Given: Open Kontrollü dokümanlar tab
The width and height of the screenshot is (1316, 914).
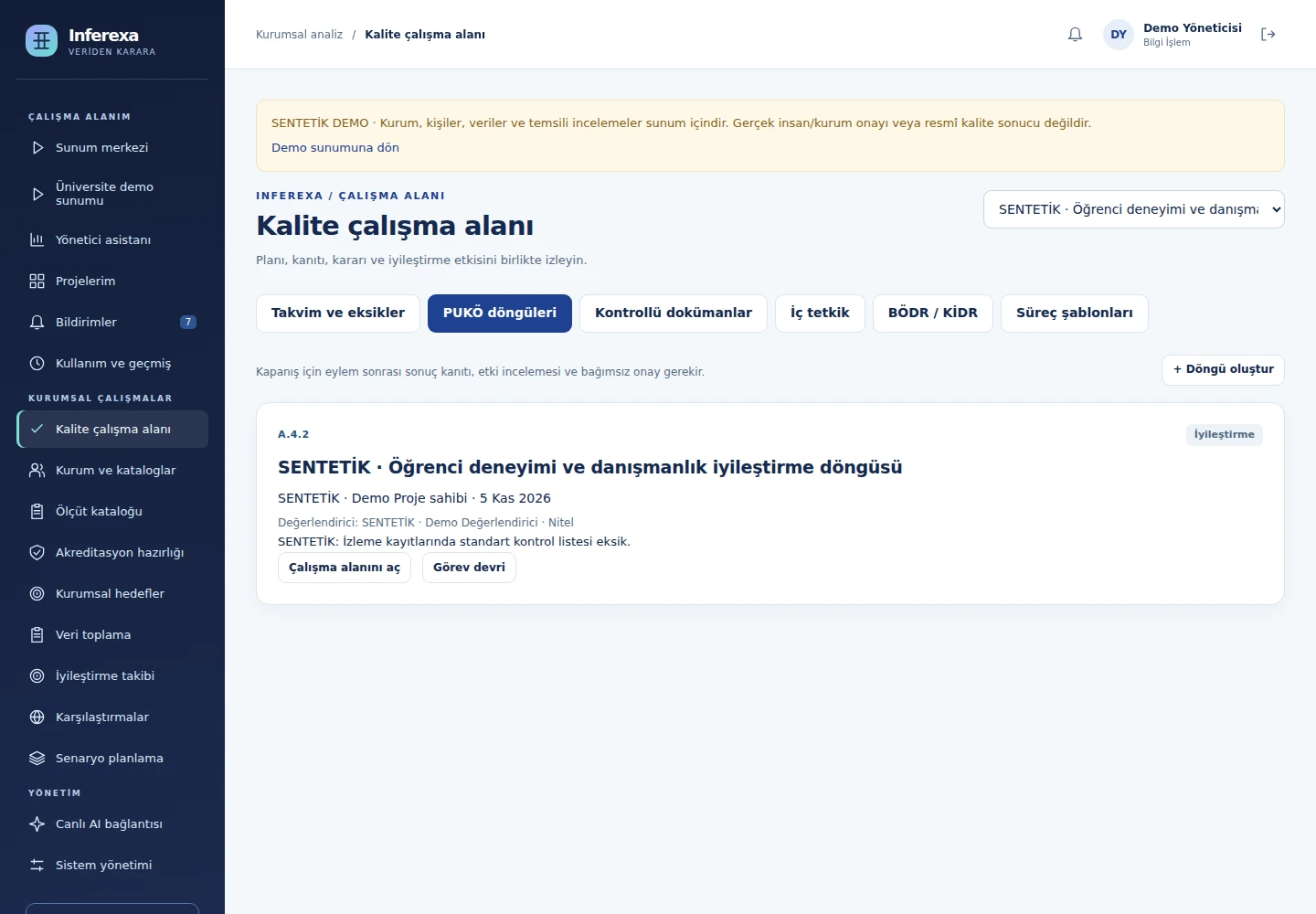Looking at the screenshot, I should (x=674, y=314).
